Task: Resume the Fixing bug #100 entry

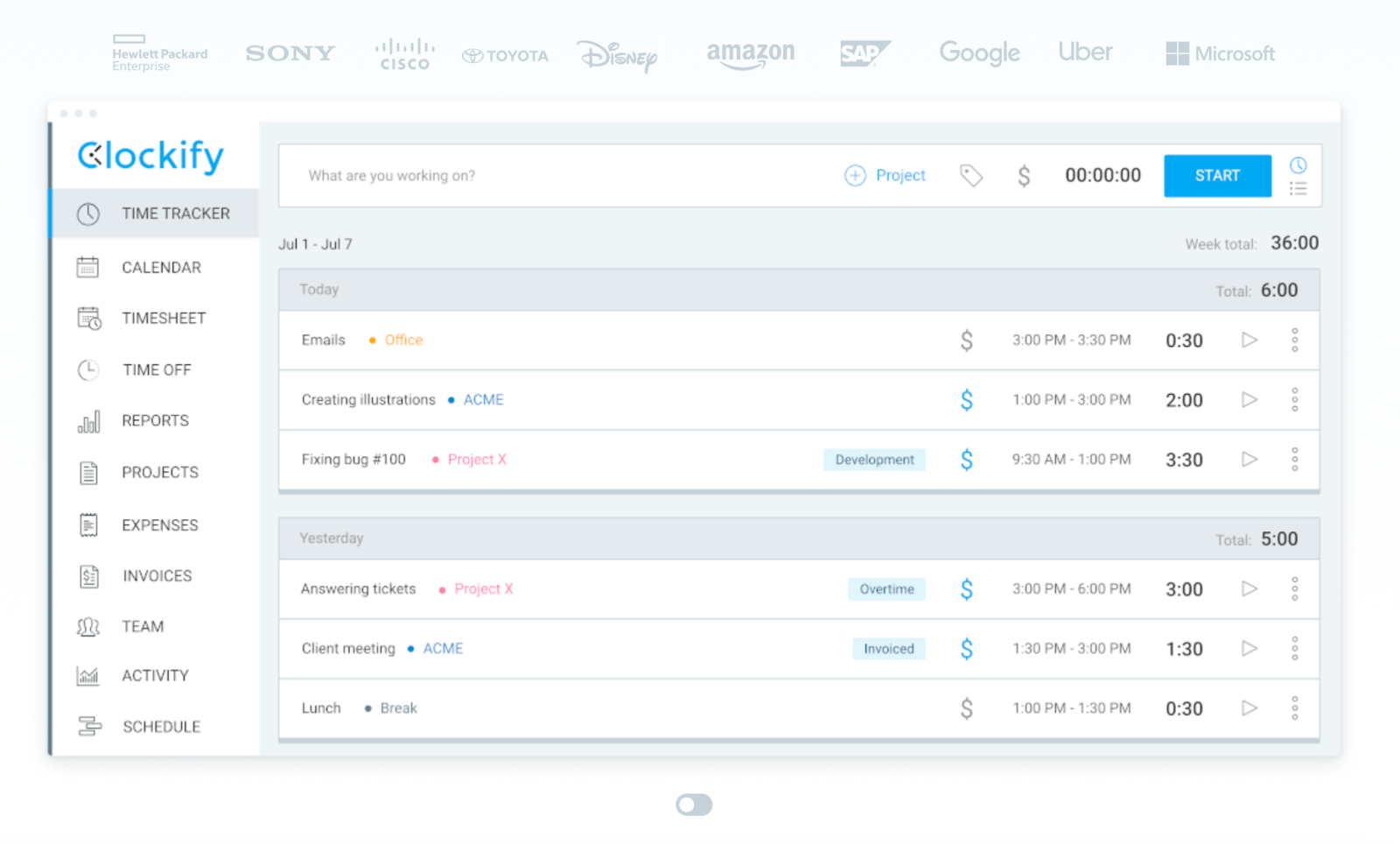Action: [x=1249, y=459]
